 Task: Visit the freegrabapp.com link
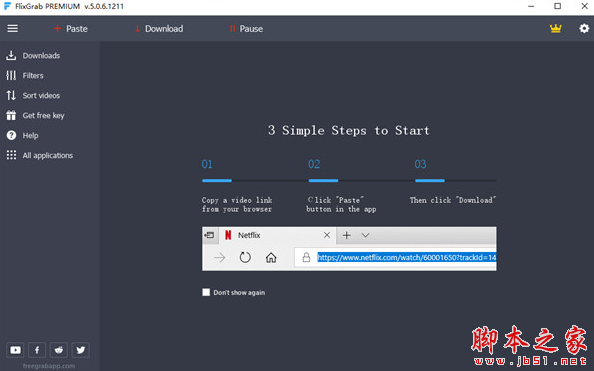click(49, 366)
